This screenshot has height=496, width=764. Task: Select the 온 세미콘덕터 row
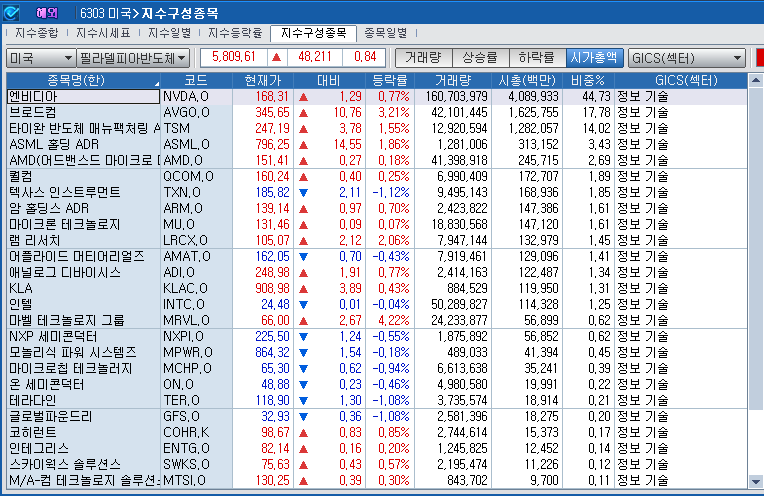coord(377,384)
